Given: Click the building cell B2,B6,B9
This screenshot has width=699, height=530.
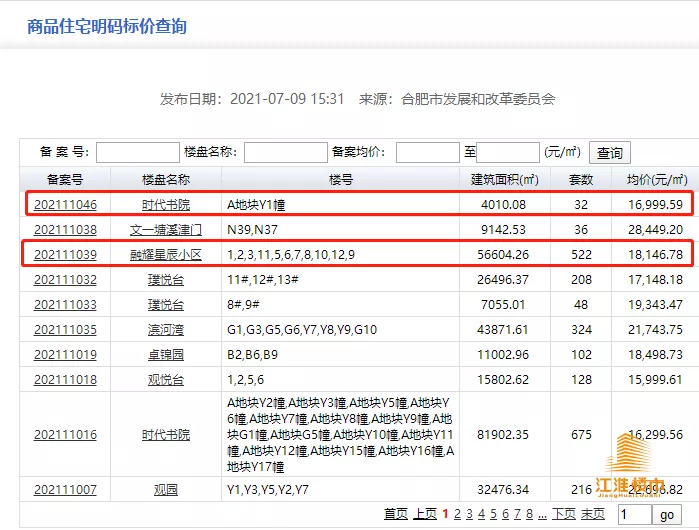Looking at the screenshot, I should pyautogui.click(x=252, y=354).
